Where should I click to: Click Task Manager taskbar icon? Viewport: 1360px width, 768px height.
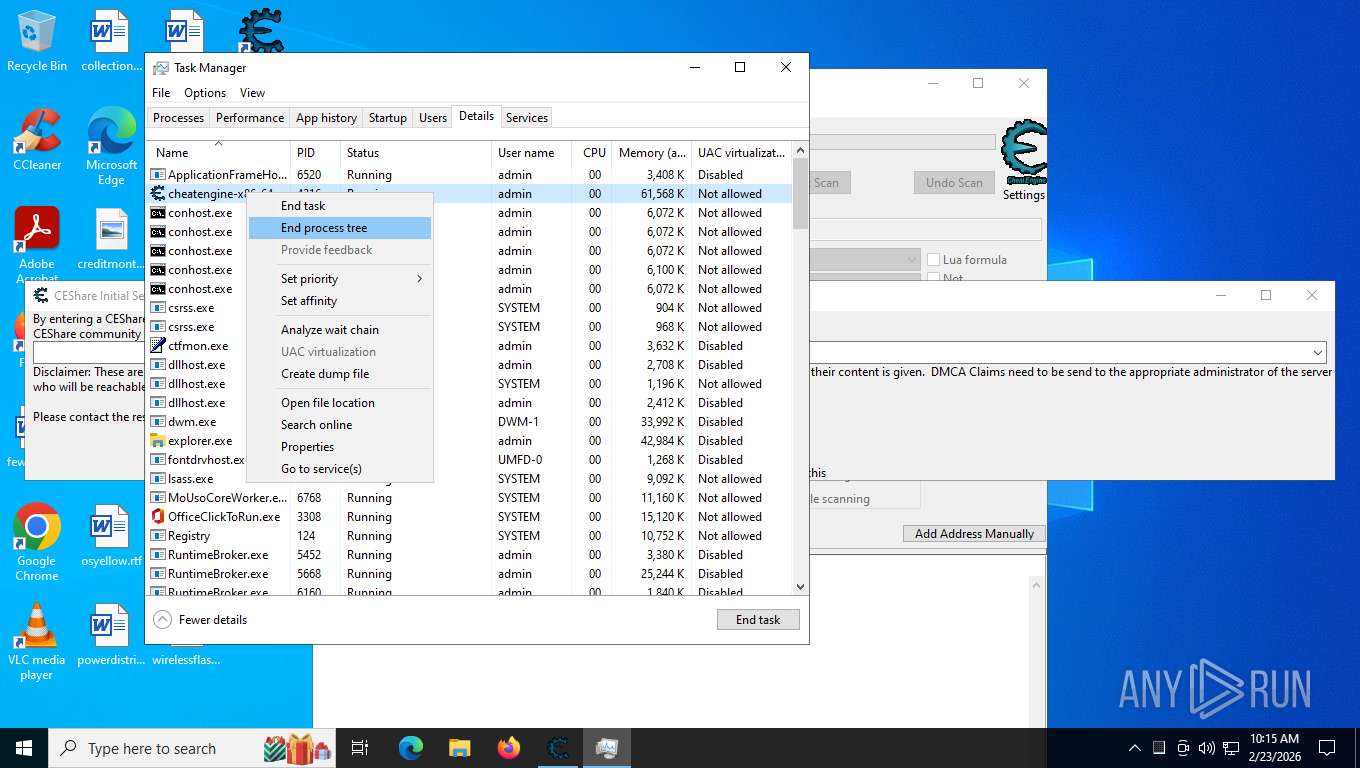point(607,748)
